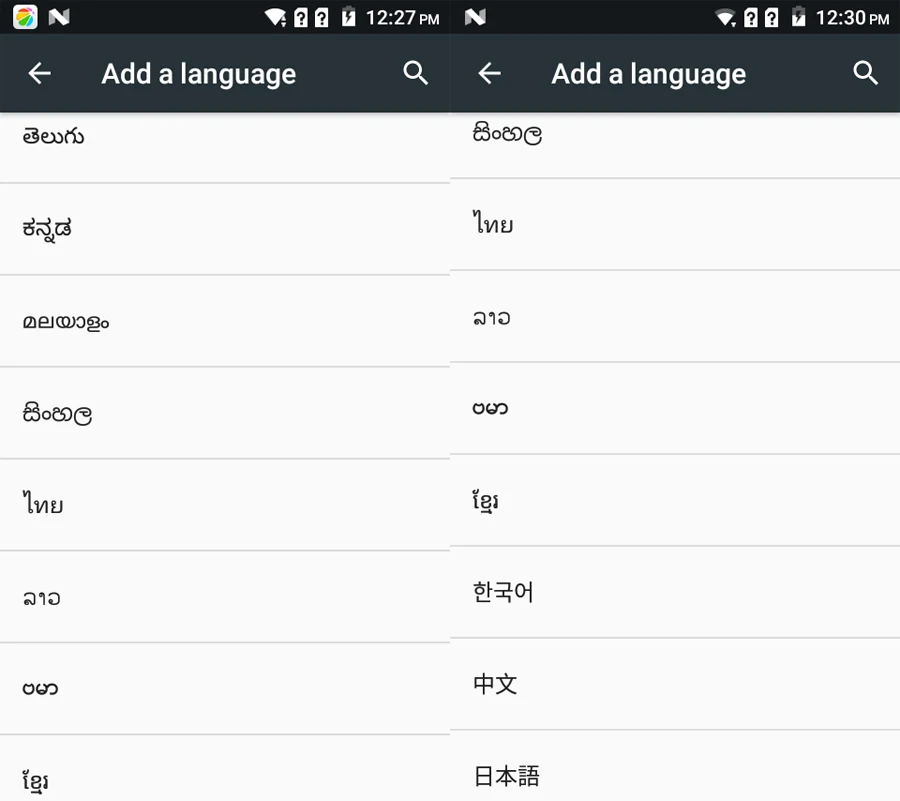Image resolution: width=900 pixels, height=801 pixels.
Task: Select ไทย in the right list
Action: [x=675, y=224]
